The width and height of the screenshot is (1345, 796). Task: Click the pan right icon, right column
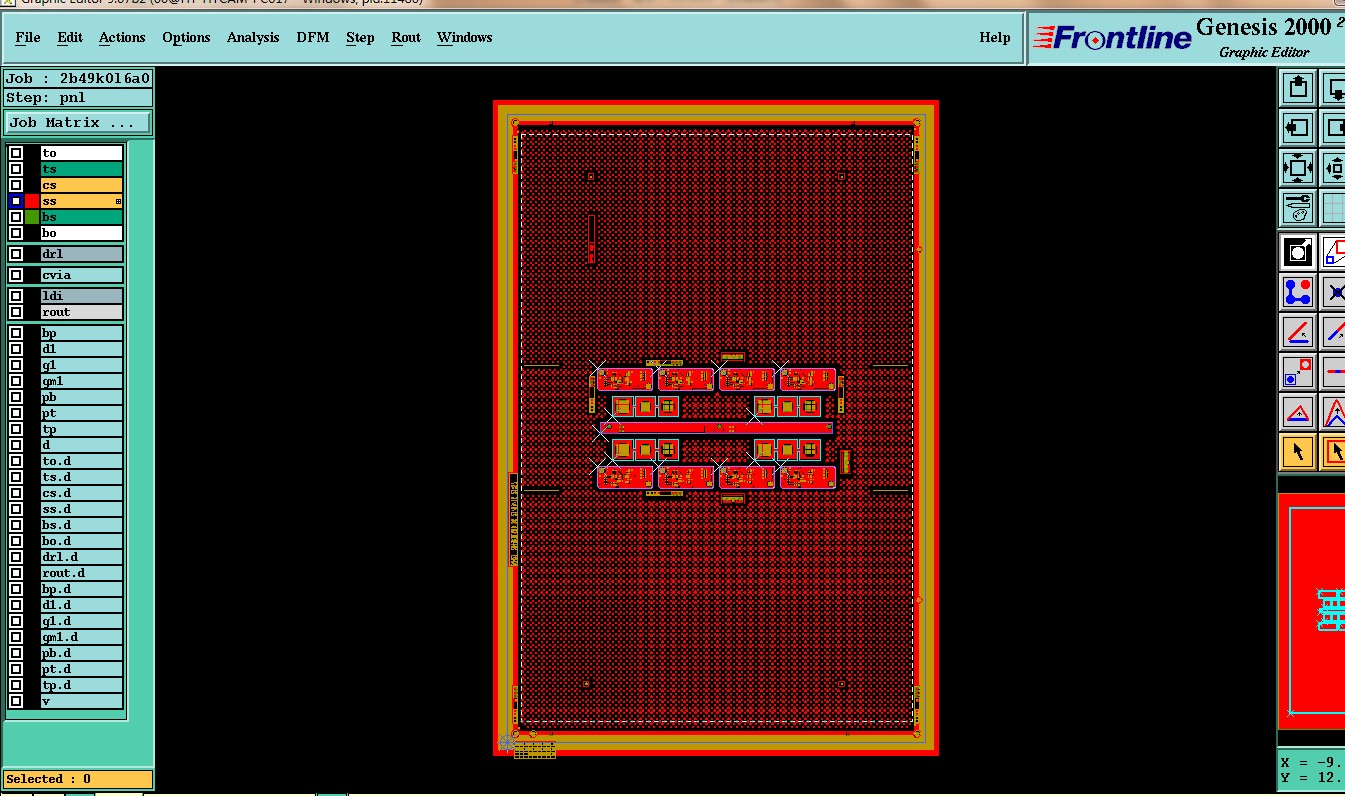(x=1333, y=128)
